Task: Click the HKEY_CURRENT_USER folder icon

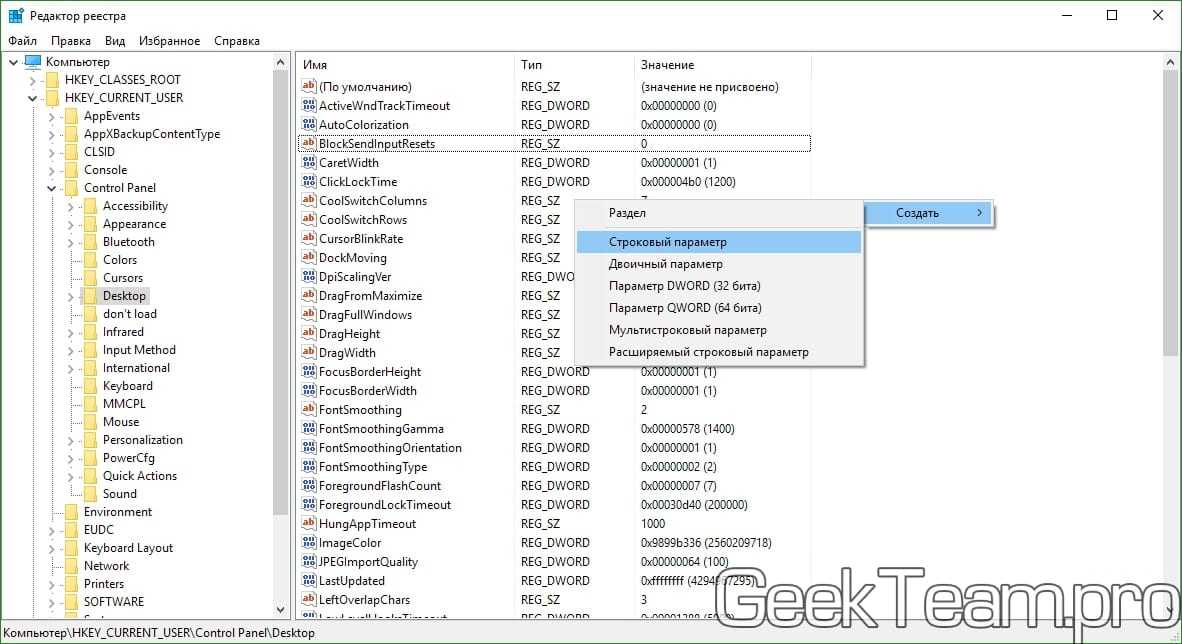Action: [x=52, y=97]
